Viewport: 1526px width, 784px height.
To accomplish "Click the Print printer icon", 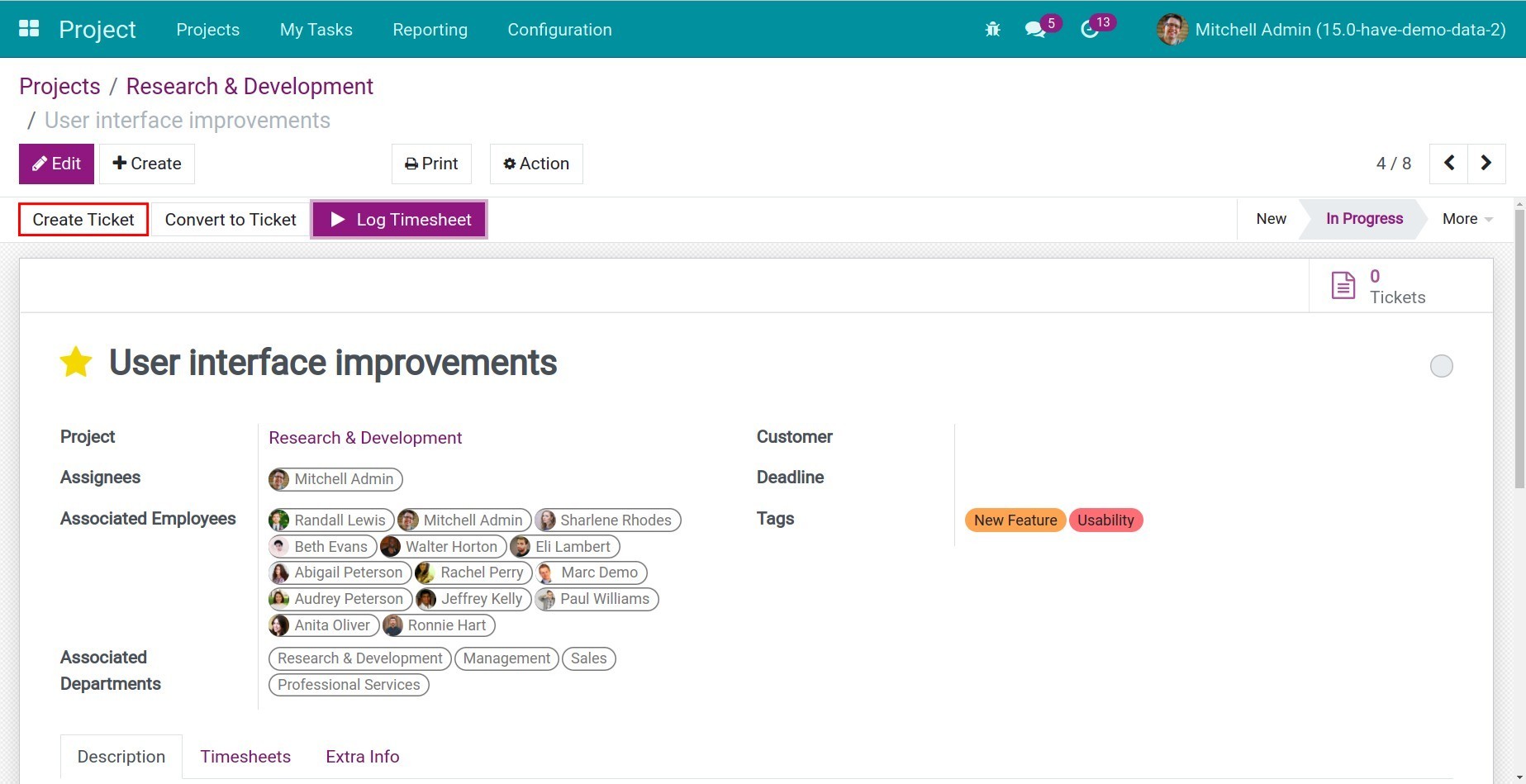I will click(411, 164).
